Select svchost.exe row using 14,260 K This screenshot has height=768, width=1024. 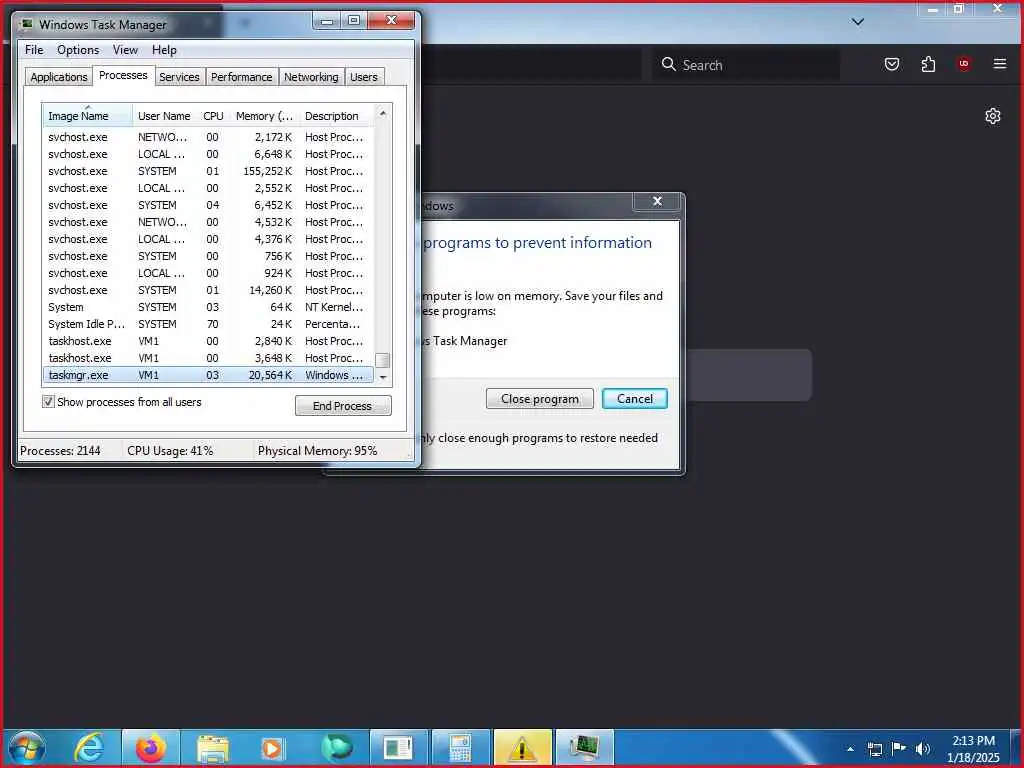[x=208, y=290]
